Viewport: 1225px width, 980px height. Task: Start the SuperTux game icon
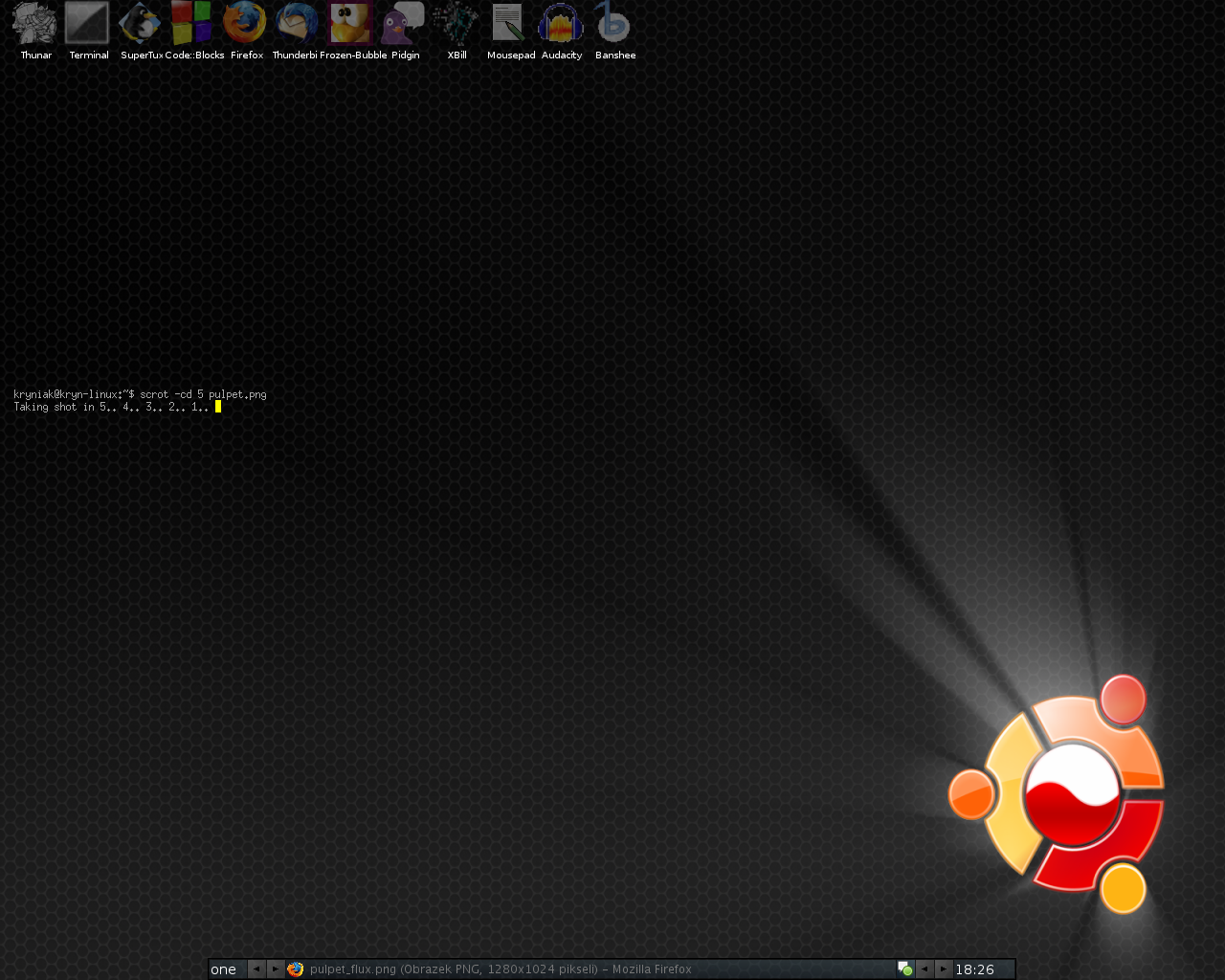click(141, 24)
